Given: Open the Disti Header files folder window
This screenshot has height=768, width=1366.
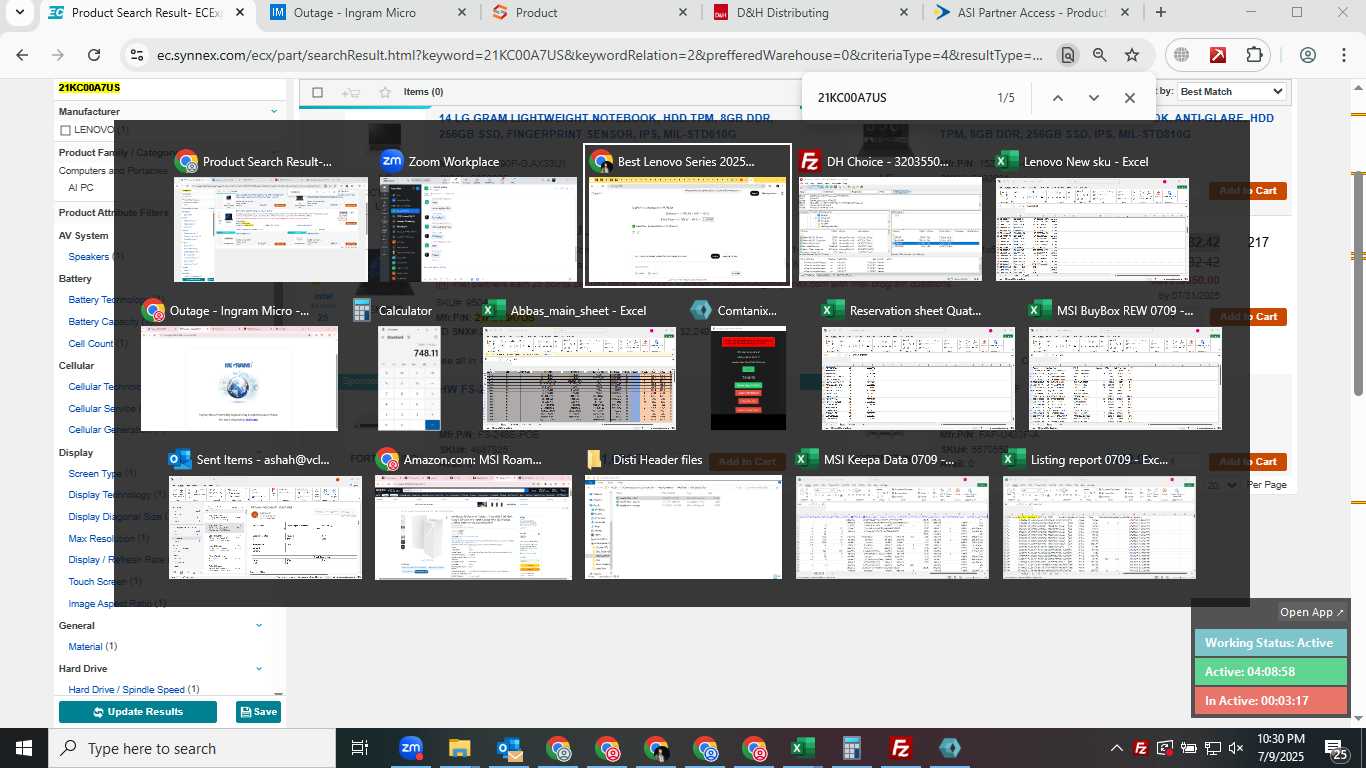Looking at the screenshot, I should point(683,527).
